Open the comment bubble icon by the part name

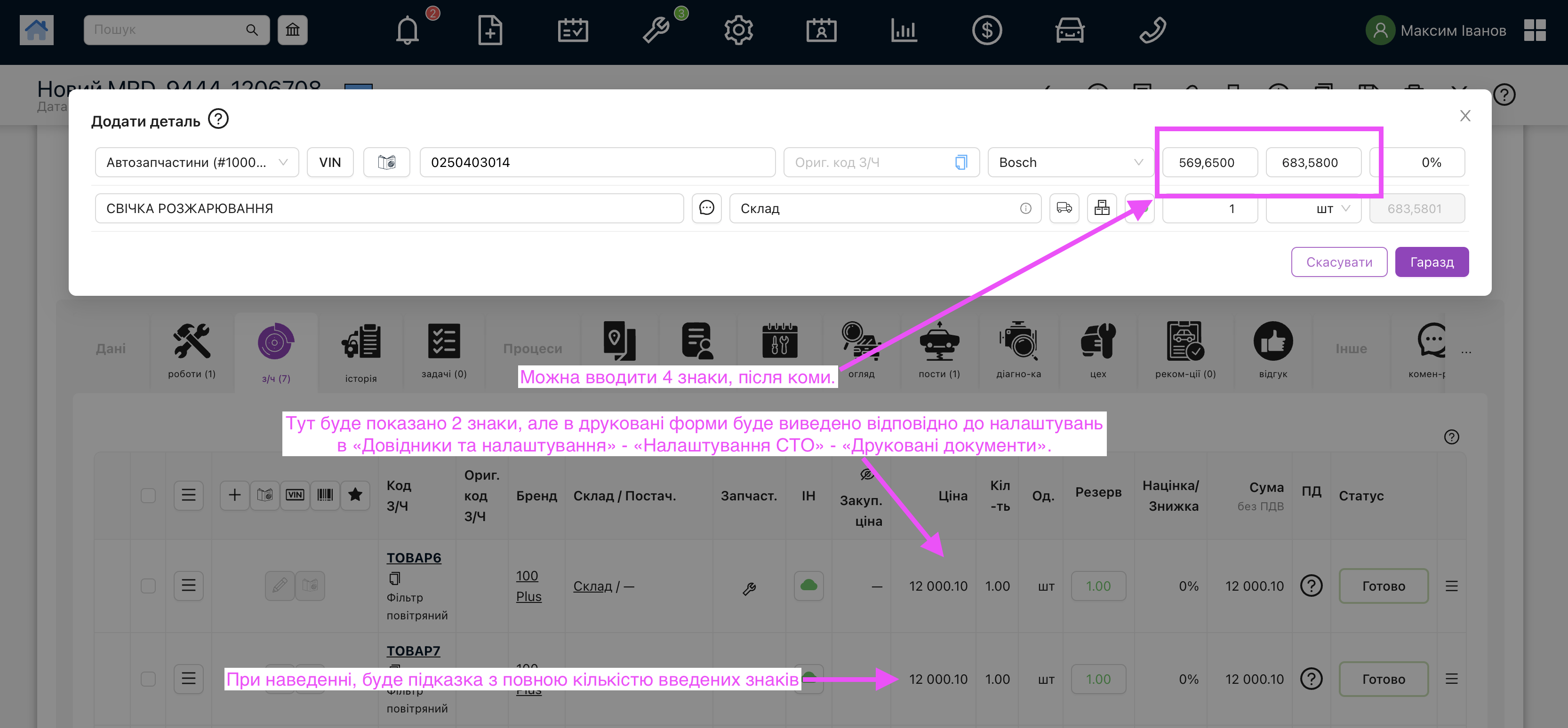pyautogui.click(x=706, y=209)
